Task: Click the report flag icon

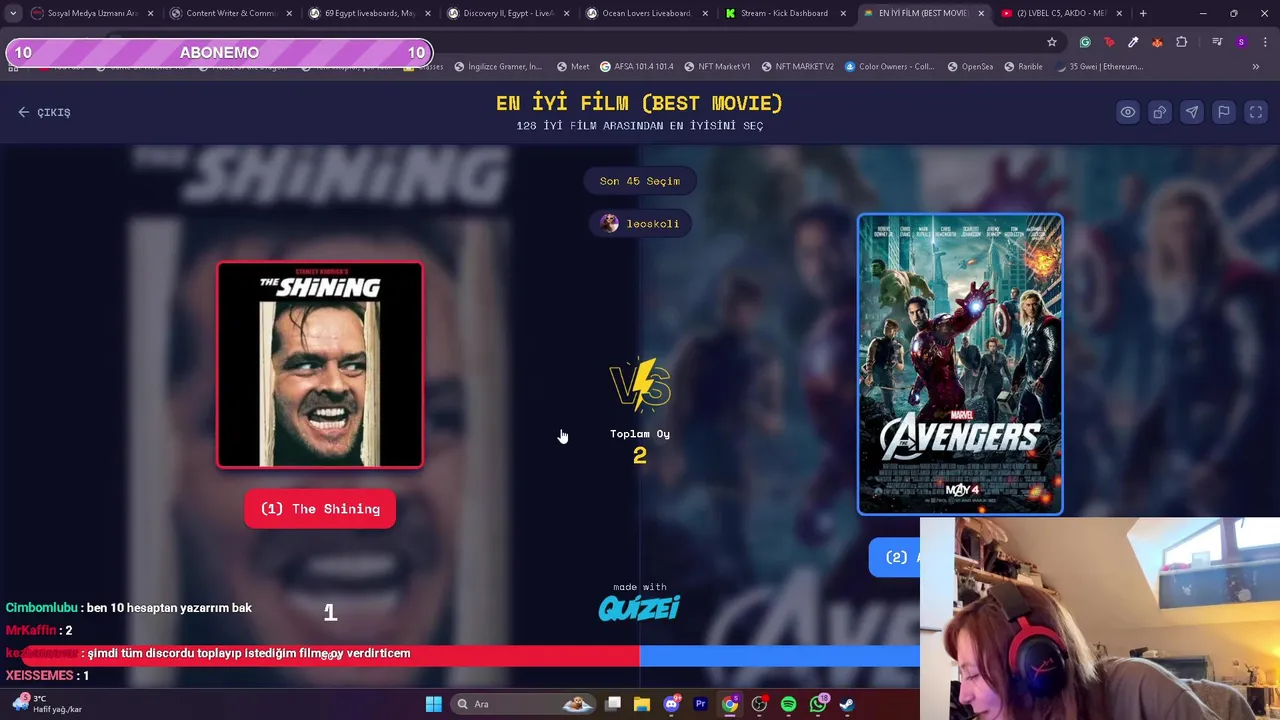Action: (1224, 112)
